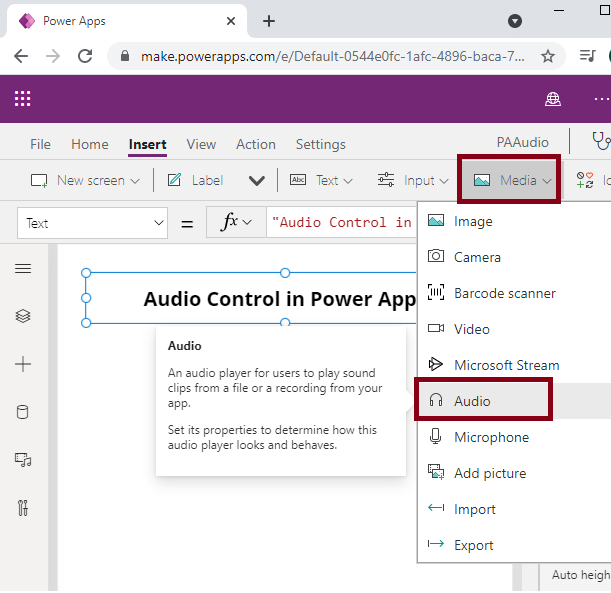Open the Text property selector dropdown
Image resolution: width=611 pixels, height=593 pixels.
coord(92,223)
